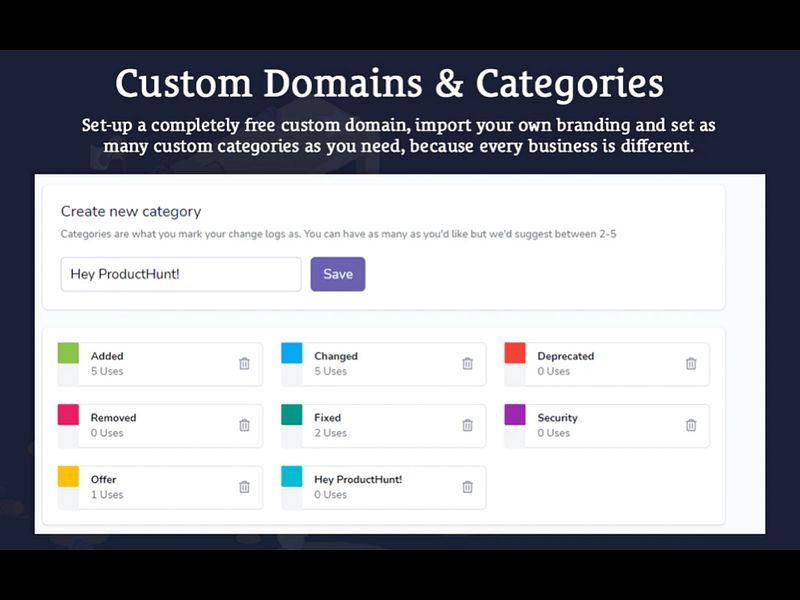The width and height of the screenshot is (800, 600).
Task: Select the 'Removed' category name
Action: coord(113,418)
